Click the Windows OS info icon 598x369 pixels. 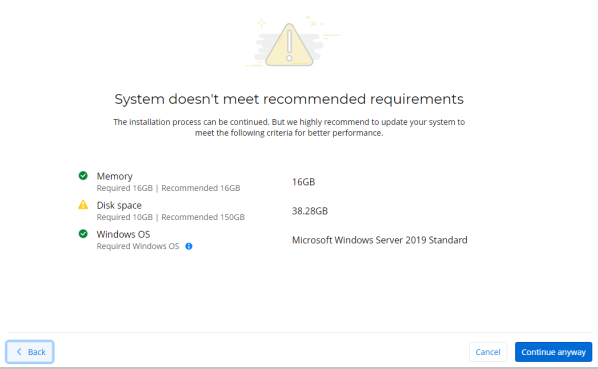[188, 246]
